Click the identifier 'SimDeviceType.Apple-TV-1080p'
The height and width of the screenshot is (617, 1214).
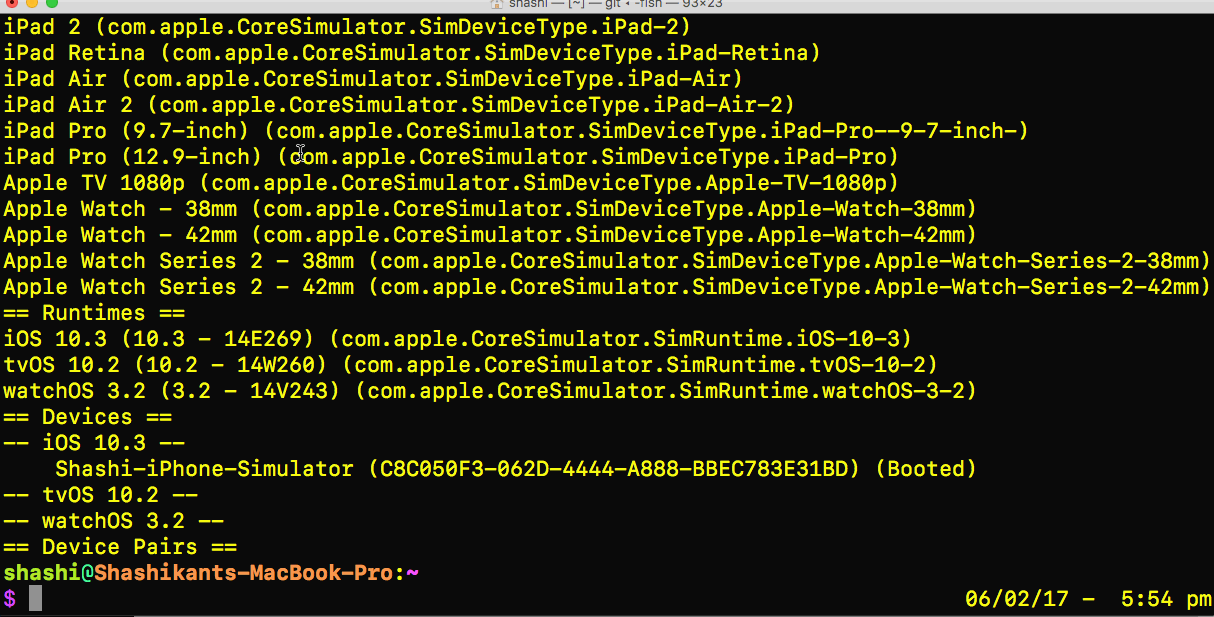click(x=704, y=183)
